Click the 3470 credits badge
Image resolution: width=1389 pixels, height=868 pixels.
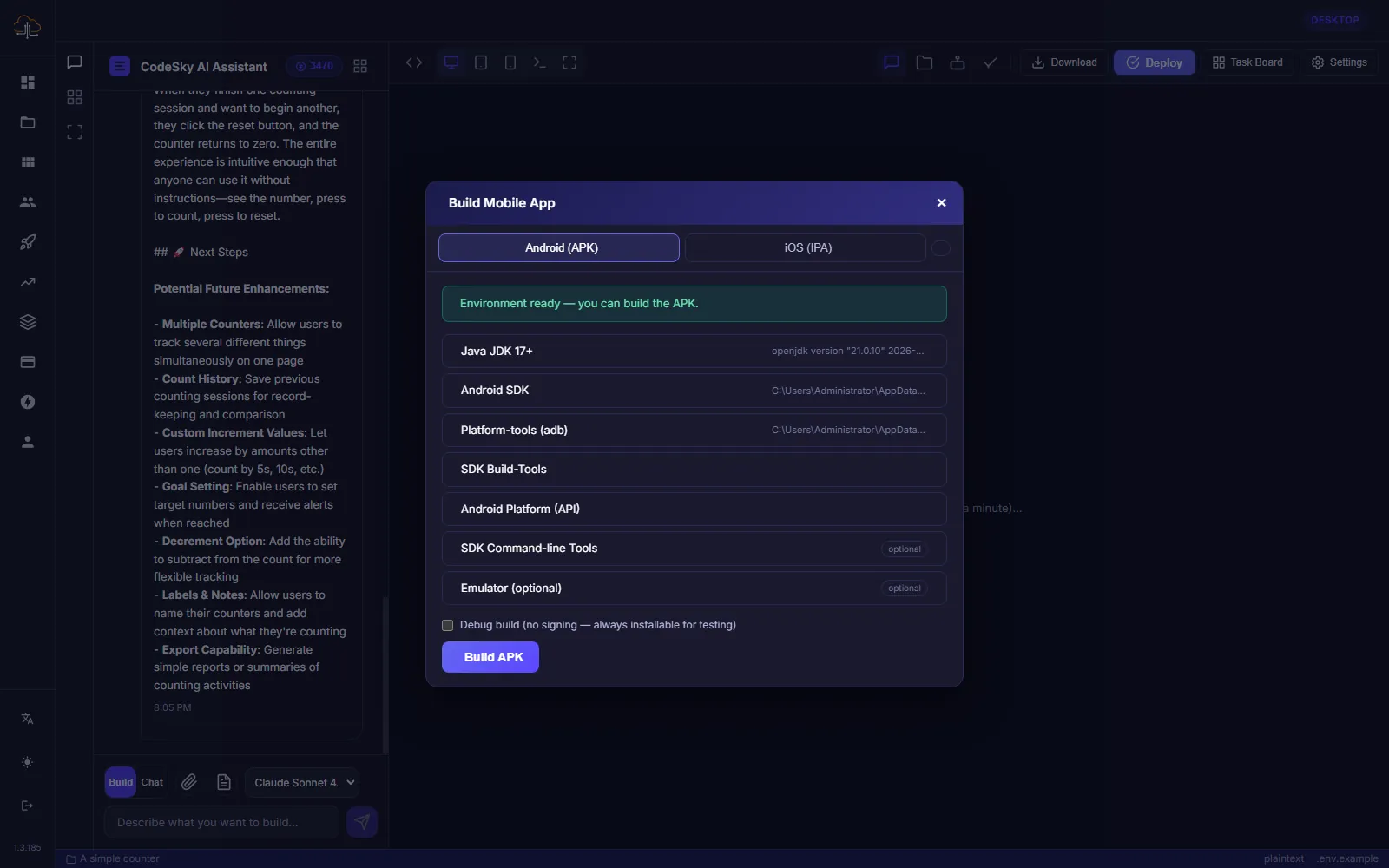coord(314,66)
